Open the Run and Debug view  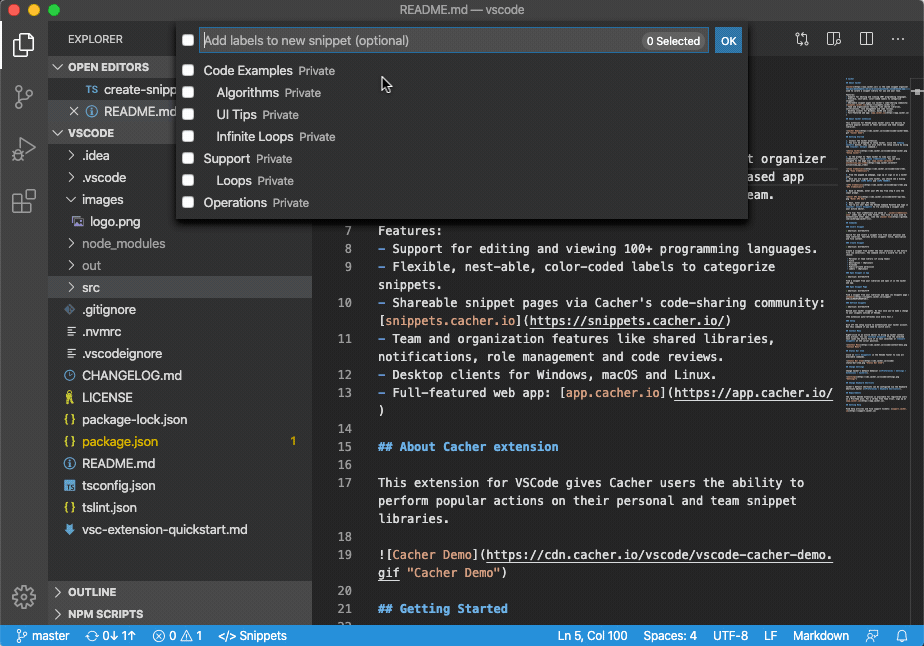pyautogui.click(x=24, y=149)
